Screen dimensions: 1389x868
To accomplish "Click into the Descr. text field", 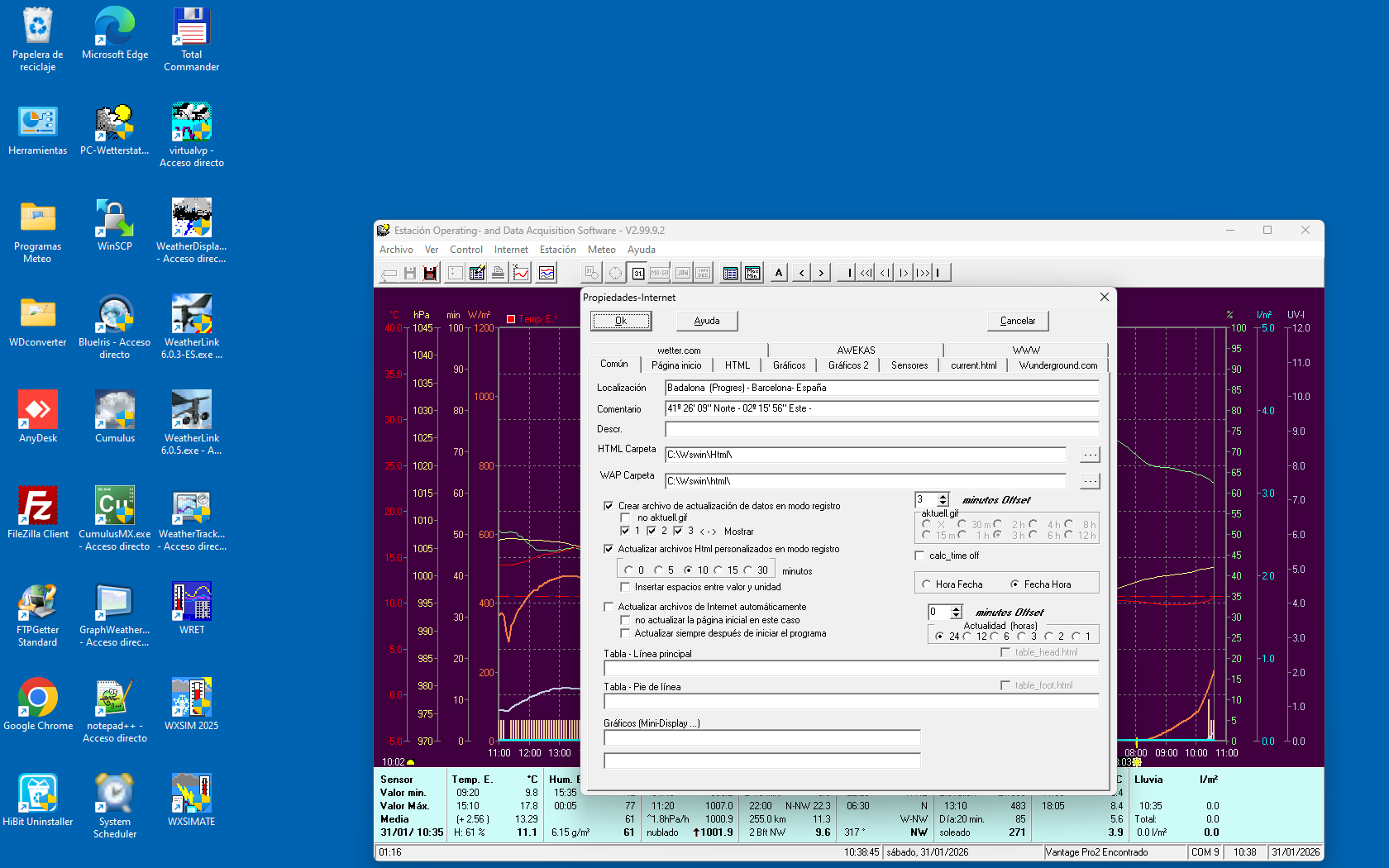I will pyautogui.click(x=881, y=429).
